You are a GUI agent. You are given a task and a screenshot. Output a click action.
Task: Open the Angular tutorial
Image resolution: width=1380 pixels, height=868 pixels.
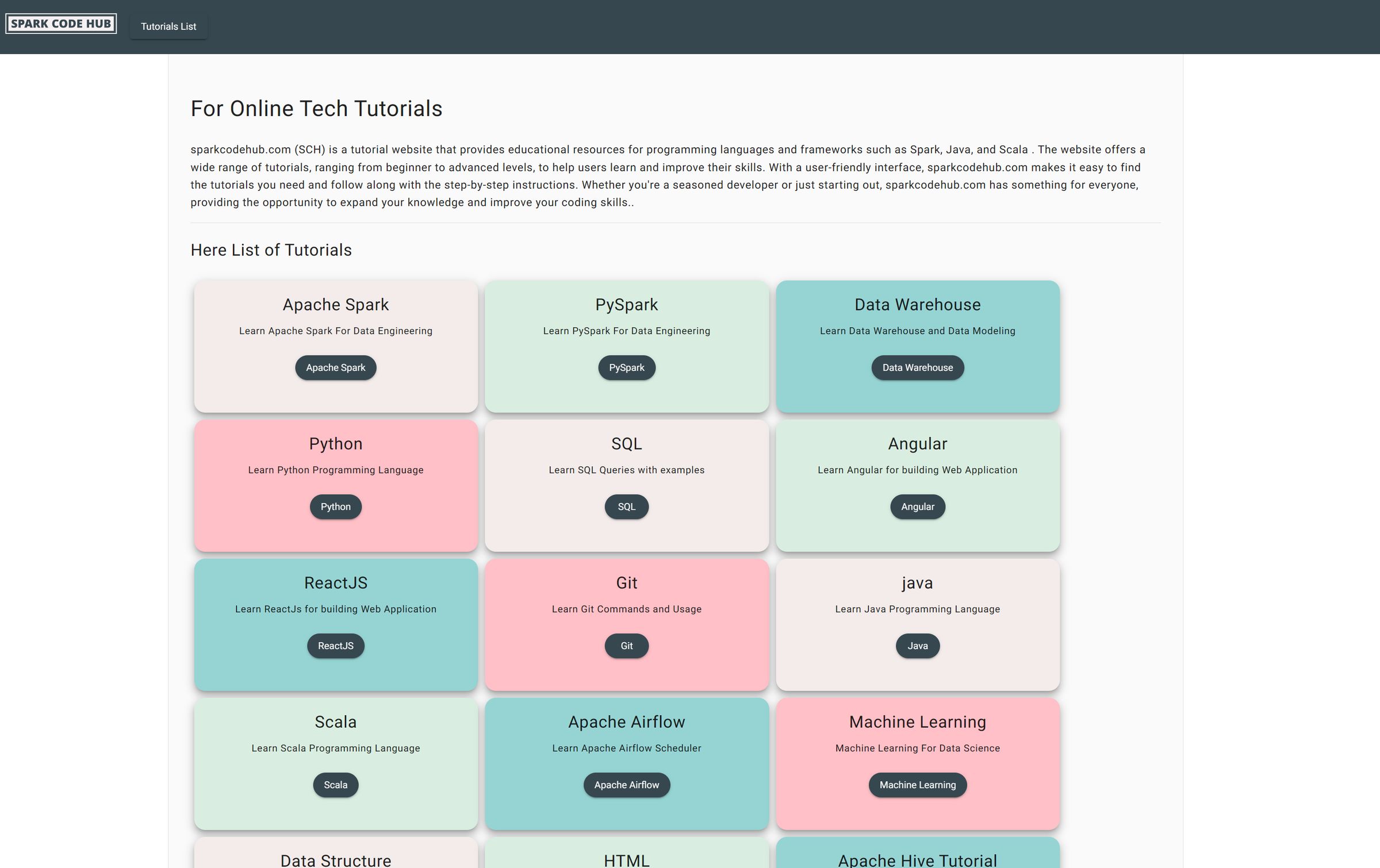(917, 506)
